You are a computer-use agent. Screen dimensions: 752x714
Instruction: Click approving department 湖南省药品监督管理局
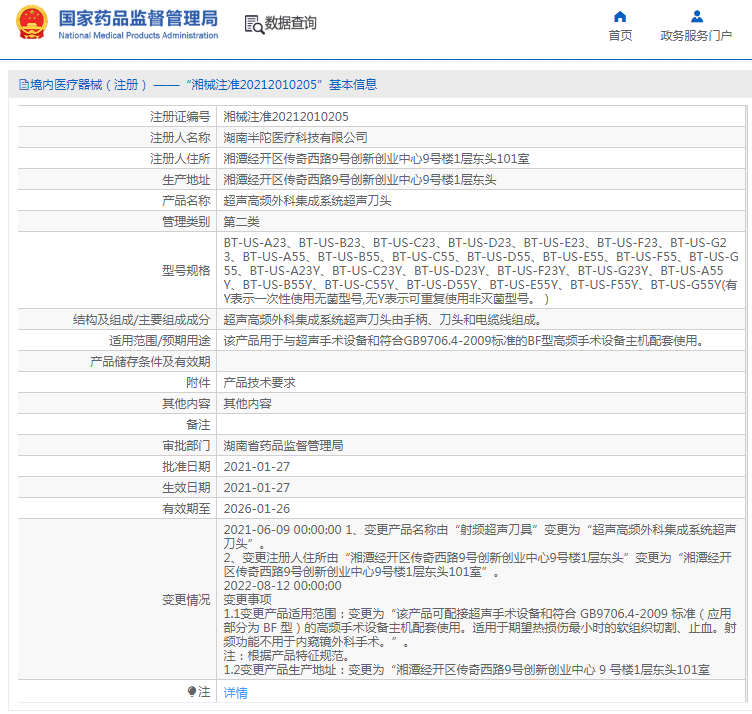[x=283, y=446]
